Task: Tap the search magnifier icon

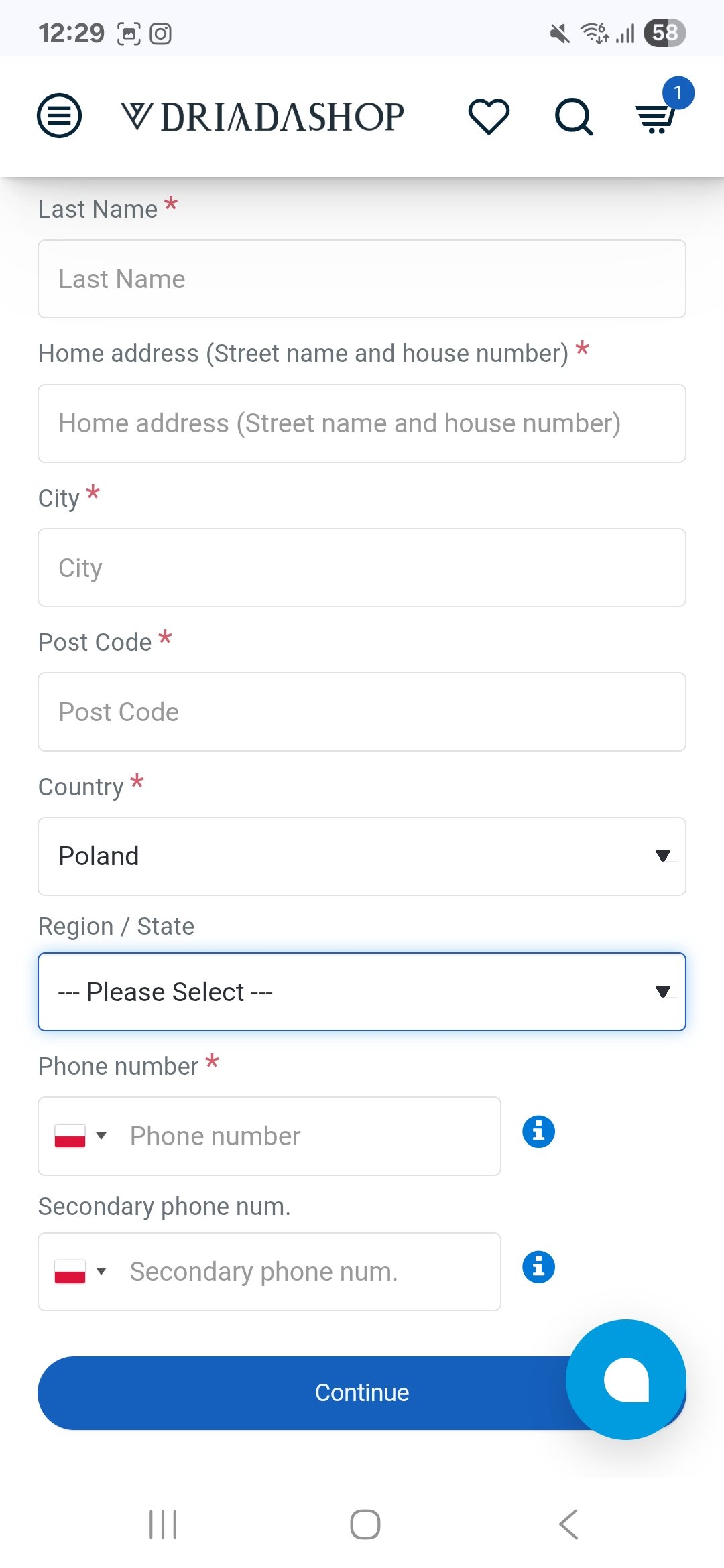Action: [574, 117]
